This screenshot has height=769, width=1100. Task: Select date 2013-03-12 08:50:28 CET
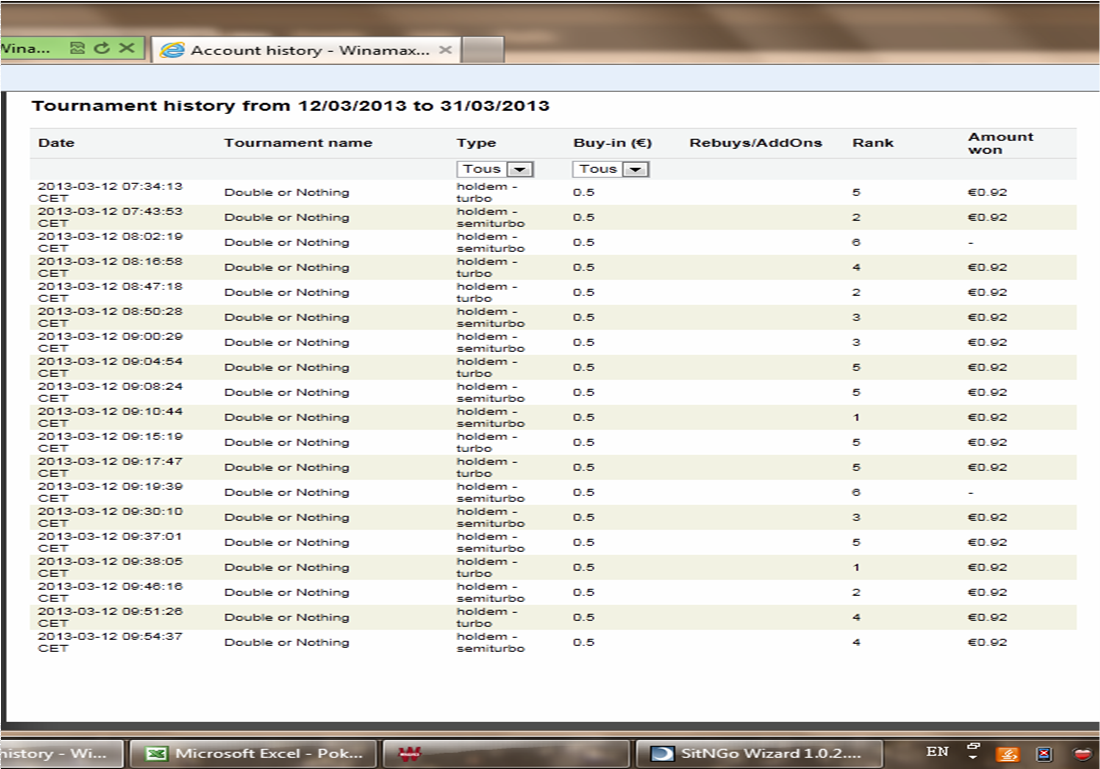[x=110, y=317]
